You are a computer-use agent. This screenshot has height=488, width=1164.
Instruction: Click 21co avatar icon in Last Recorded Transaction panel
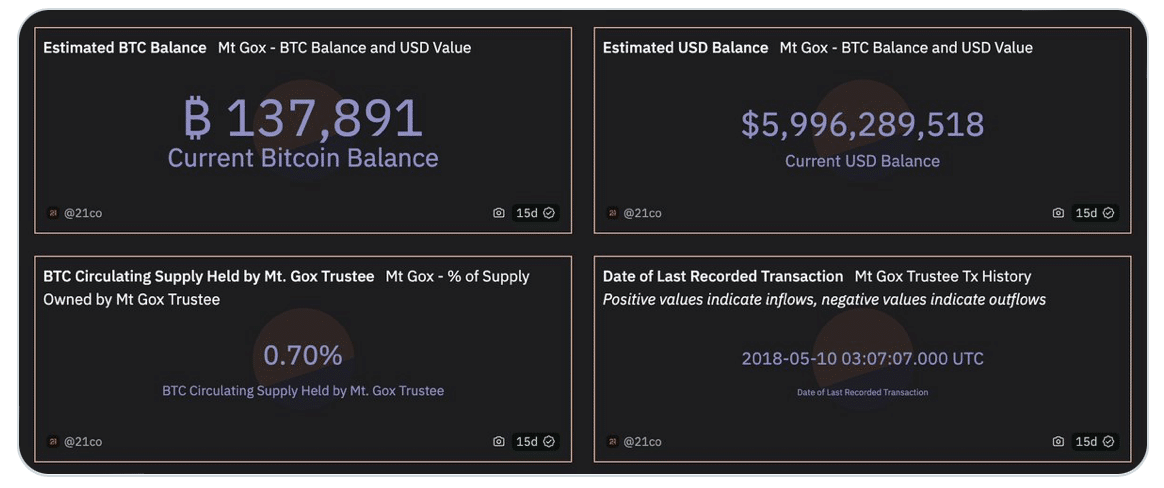click(x=612, y=441)
